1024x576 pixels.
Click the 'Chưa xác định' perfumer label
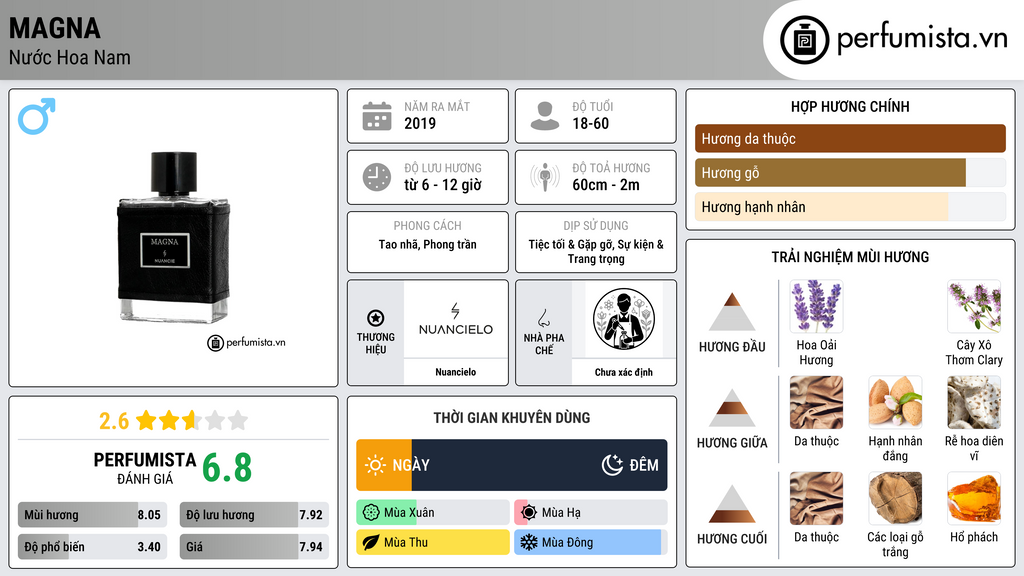pyautogui.click(x=624, y=372)
